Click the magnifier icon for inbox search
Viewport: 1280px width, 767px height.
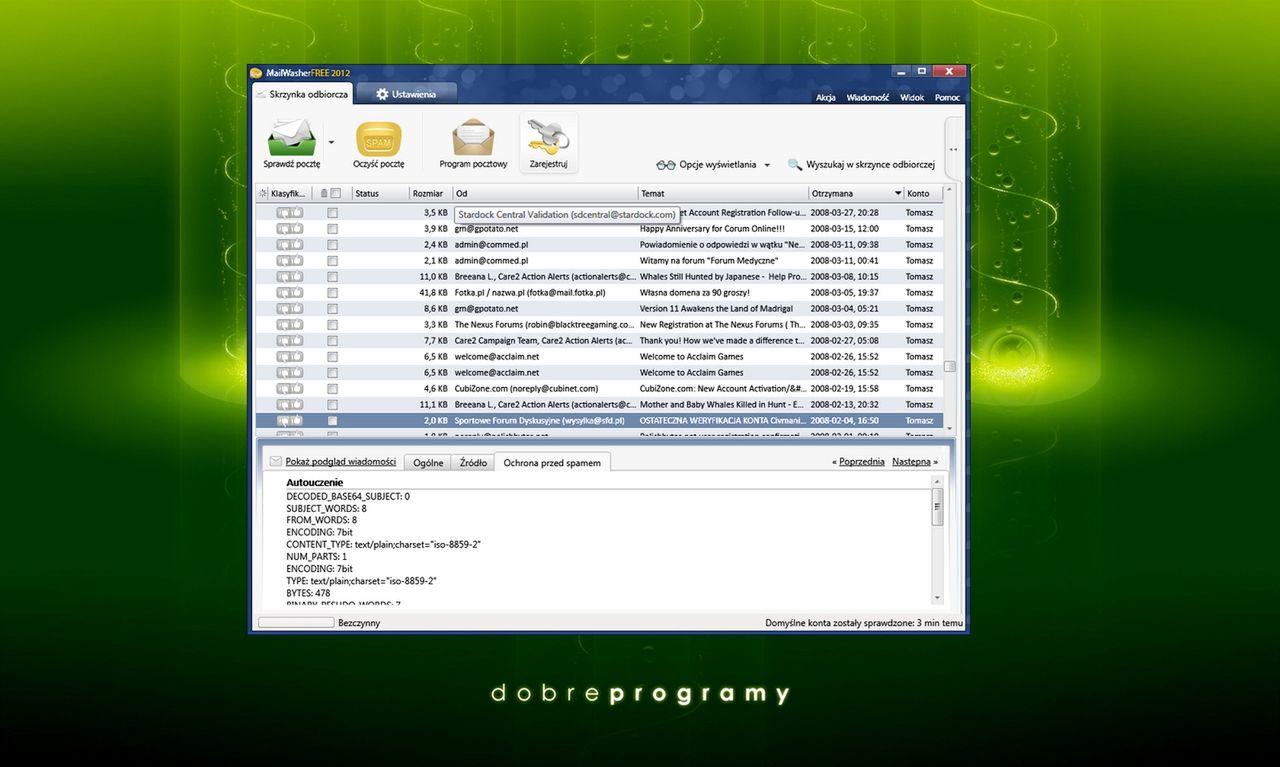click(795, 165)
